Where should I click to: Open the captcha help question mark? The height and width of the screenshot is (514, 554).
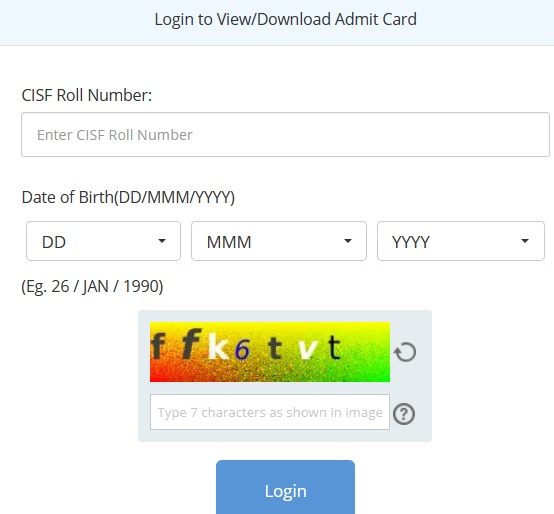(404, 413)
